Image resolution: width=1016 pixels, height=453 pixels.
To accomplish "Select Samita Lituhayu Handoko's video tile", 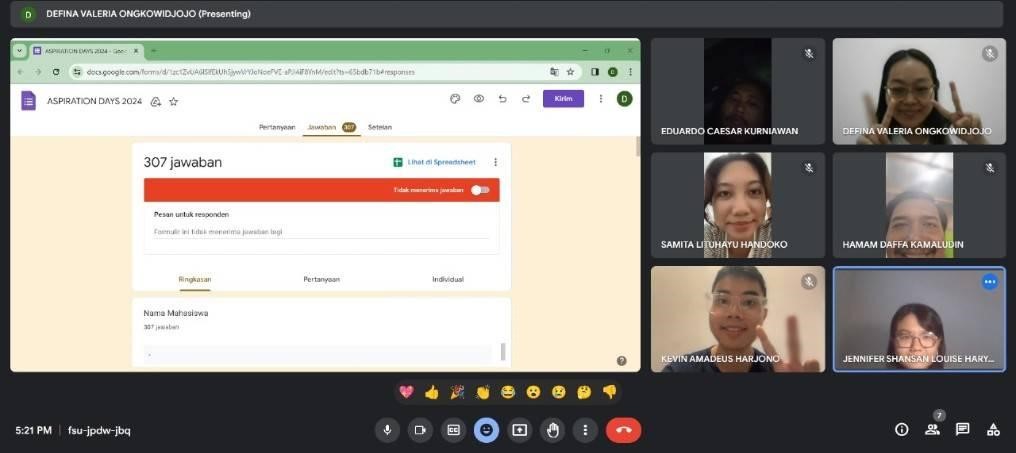I will click(x=738, y=205).
